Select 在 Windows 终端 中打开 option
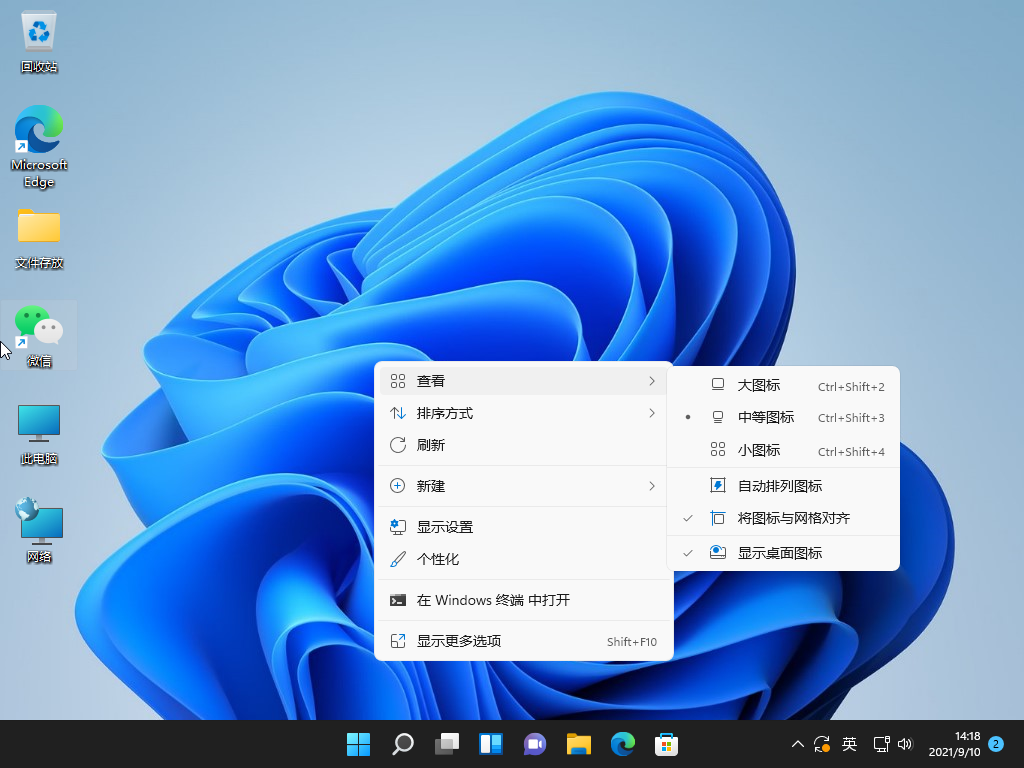 (470, 601)
